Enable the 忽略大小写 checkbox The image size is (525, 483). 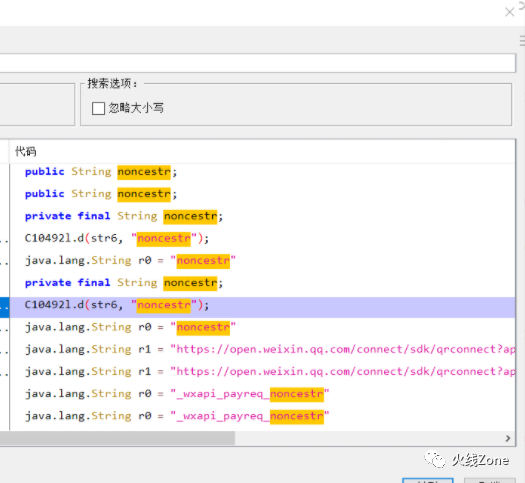[98, 108]
